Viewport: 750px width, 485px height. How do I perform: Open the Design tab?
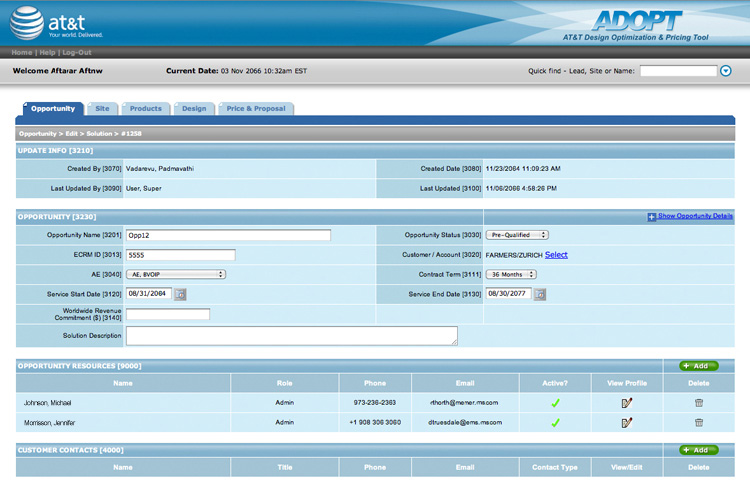pos(194,109)
